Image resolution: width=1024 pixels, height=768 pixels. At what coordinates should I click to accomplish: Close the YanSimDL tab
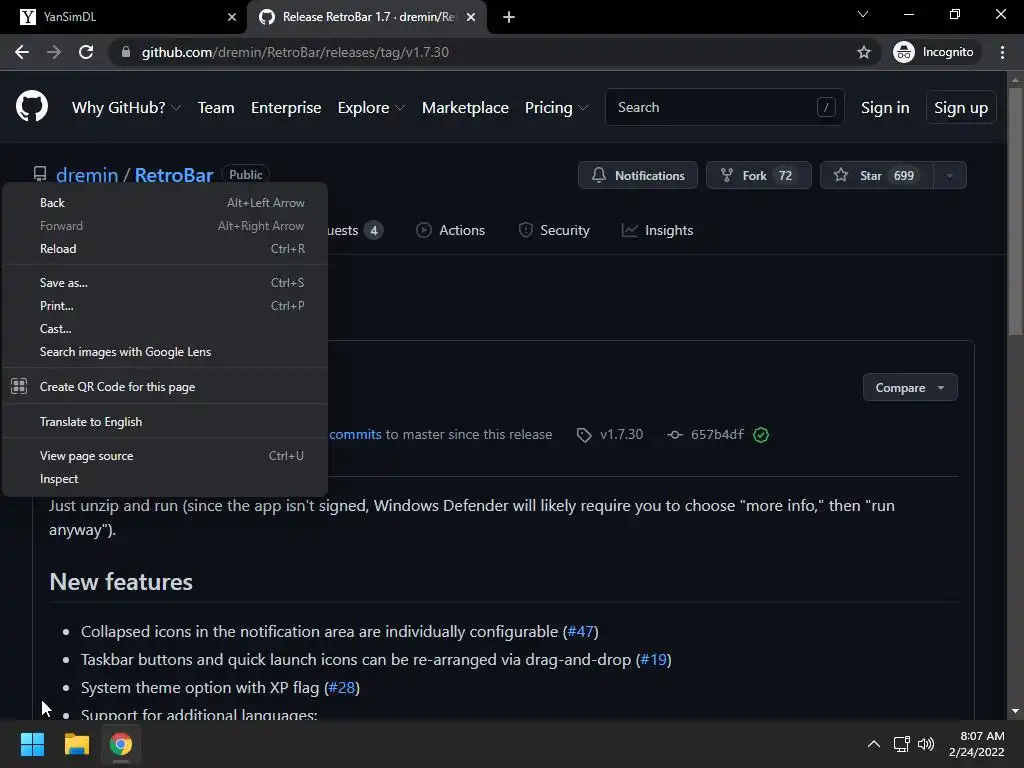tap(231, 17)
